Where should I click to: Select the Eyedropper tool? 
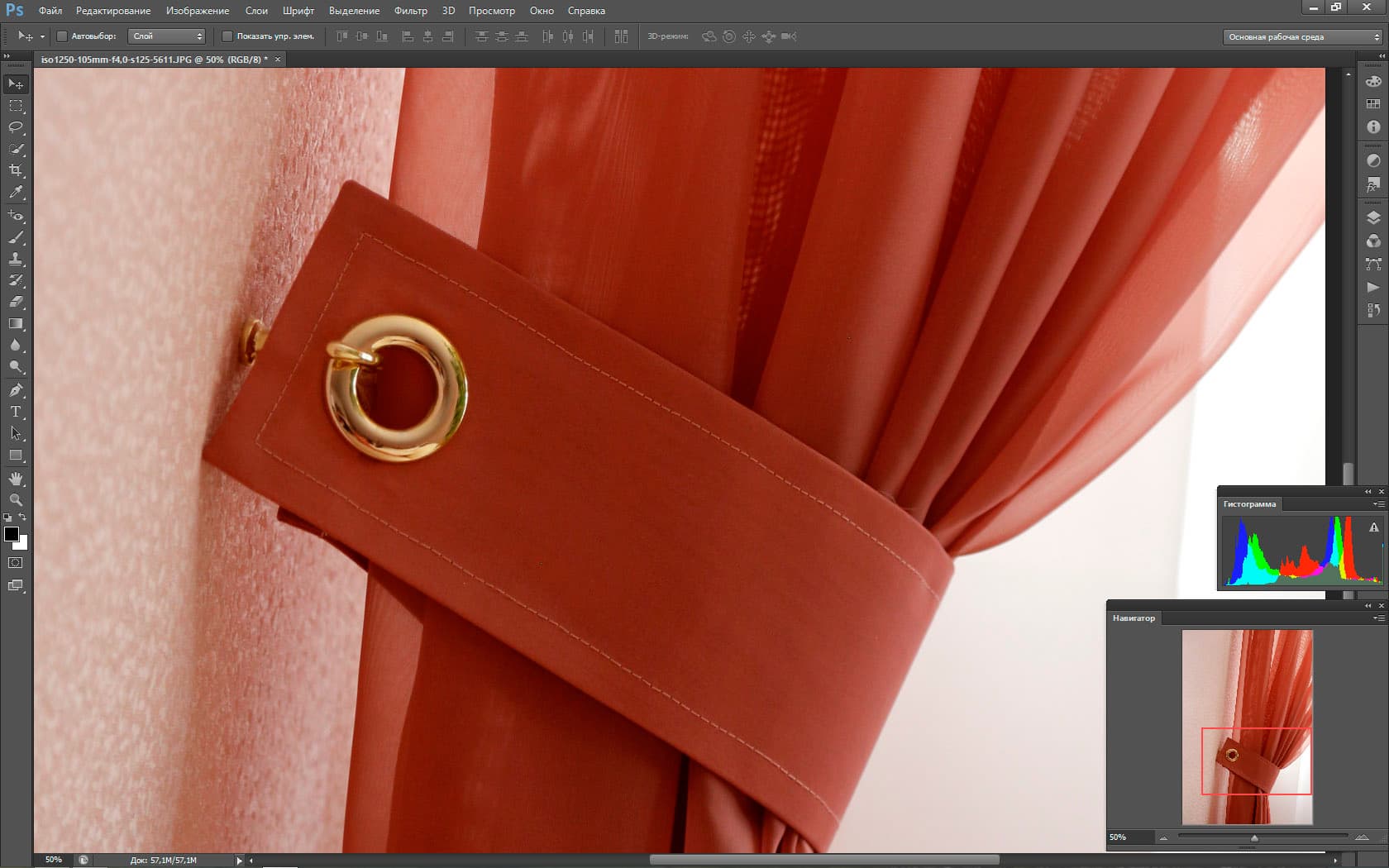tap(16, 193)
